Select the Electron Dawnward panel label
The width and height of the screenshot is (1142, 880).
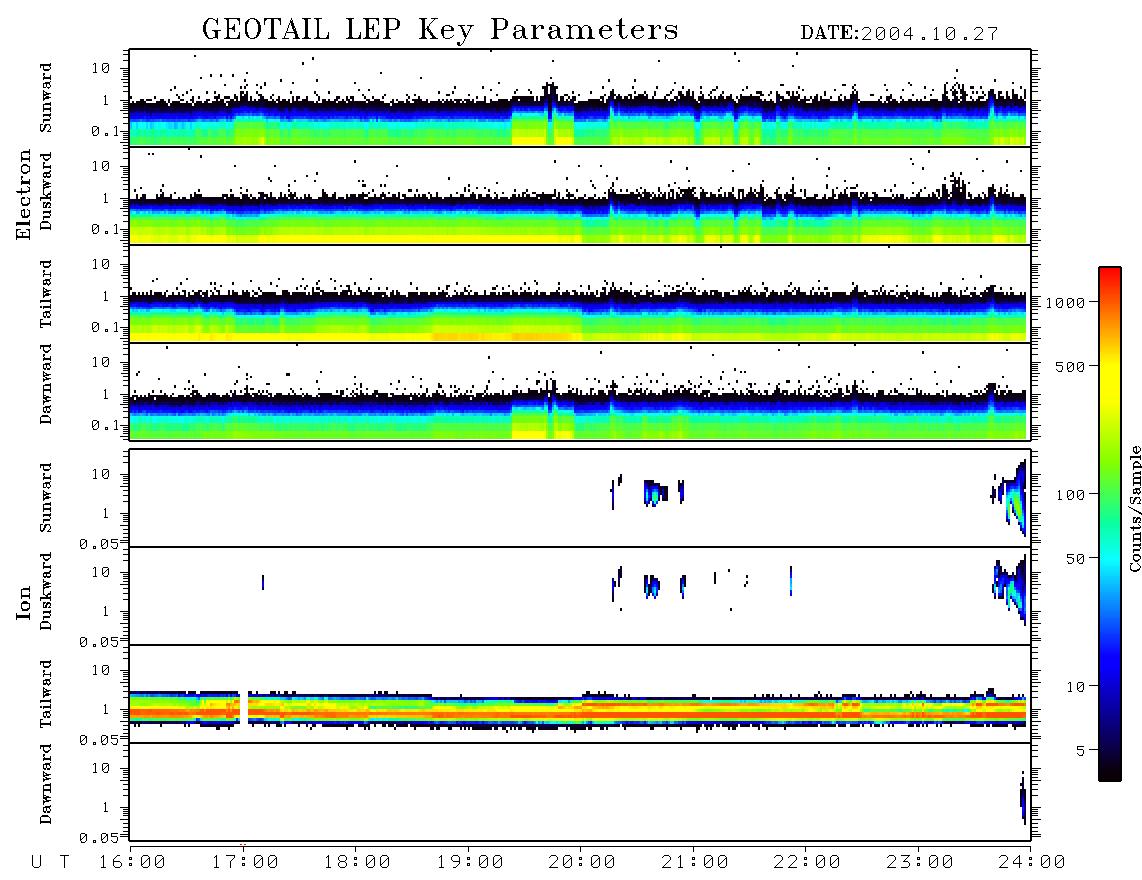(46, 384)
